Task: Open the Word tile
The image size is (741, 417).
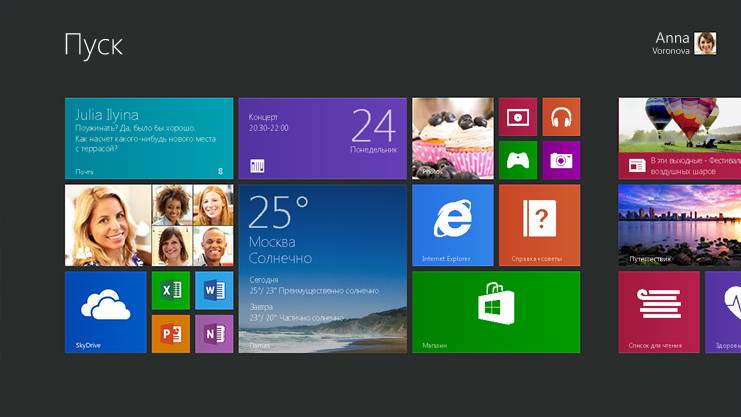Action: point(214,290)
